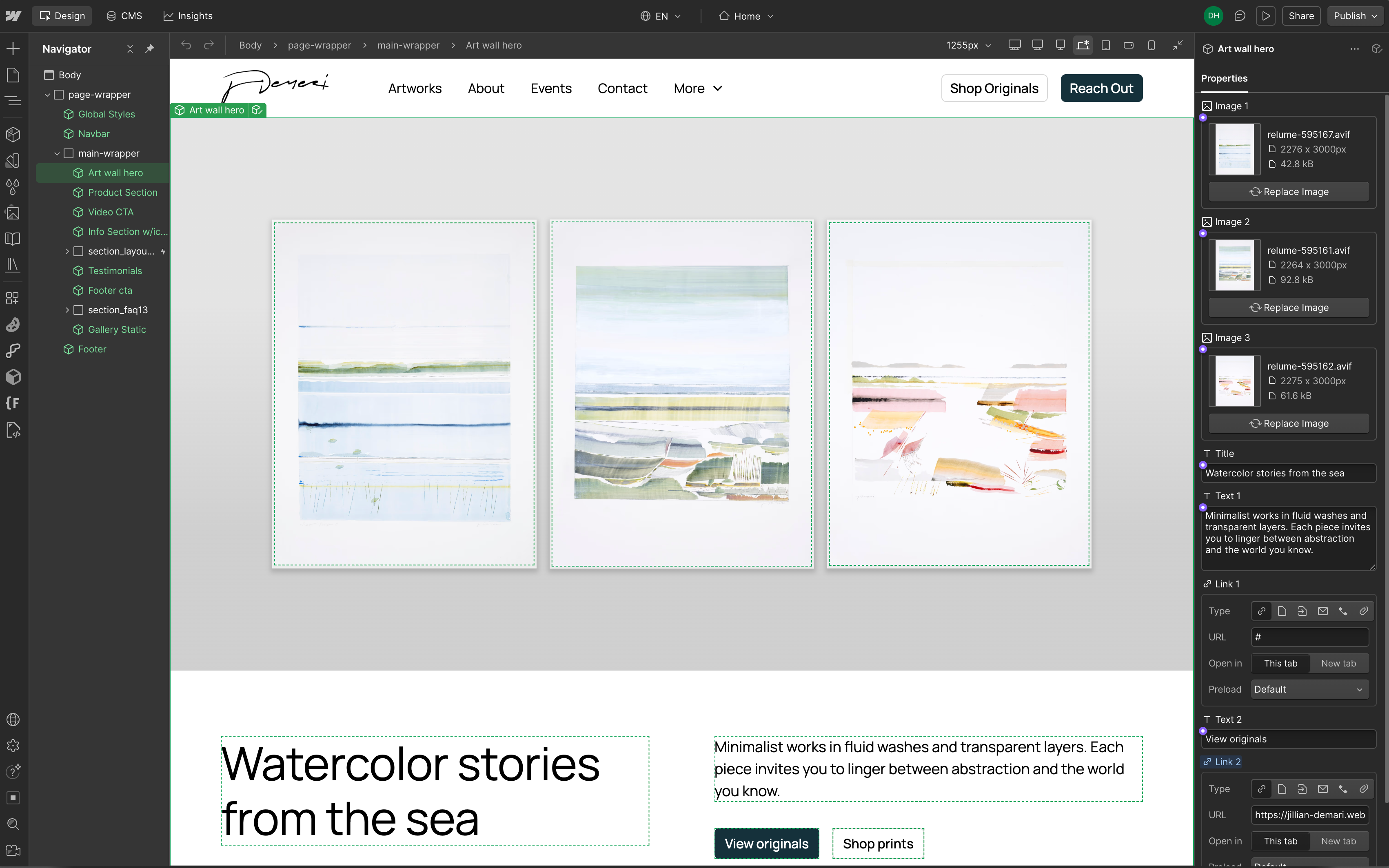Replace Image 3 relume-595162.avif
The width and height of the screenshot is (1389, 868).
click(1289, 424)
